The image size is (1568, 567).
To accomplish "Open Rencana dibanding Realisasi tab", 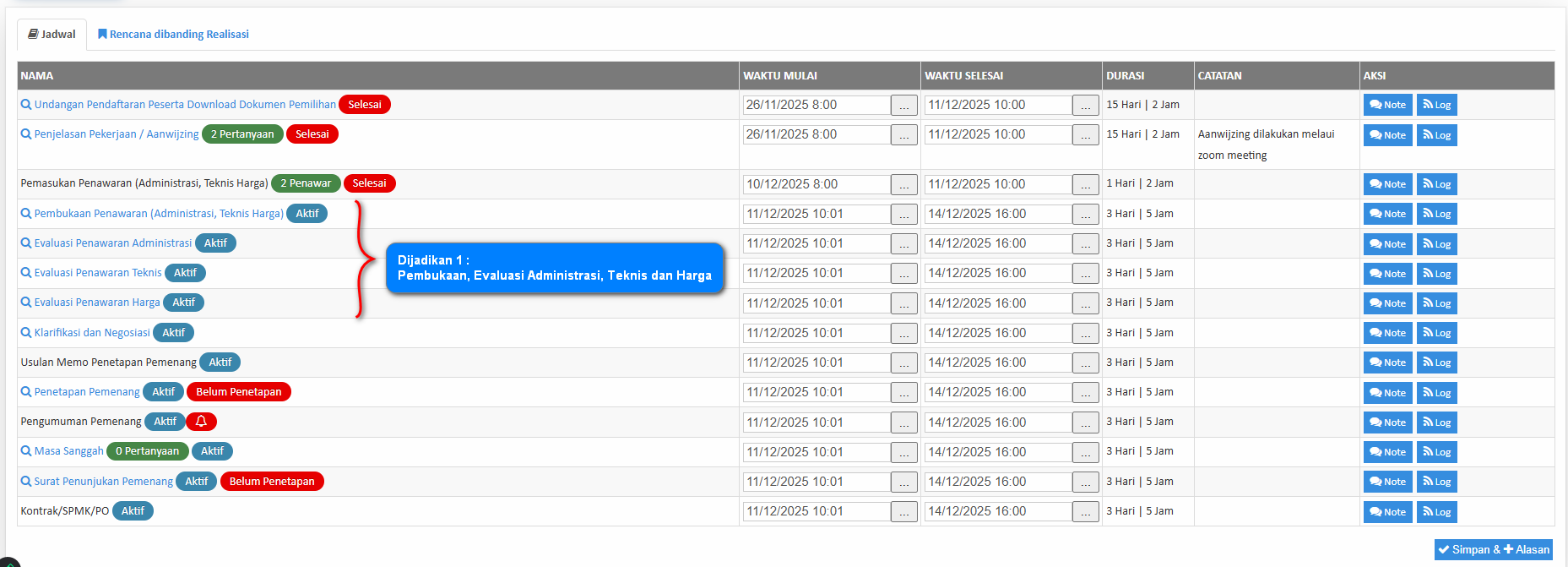I will [x=173, y=35].
